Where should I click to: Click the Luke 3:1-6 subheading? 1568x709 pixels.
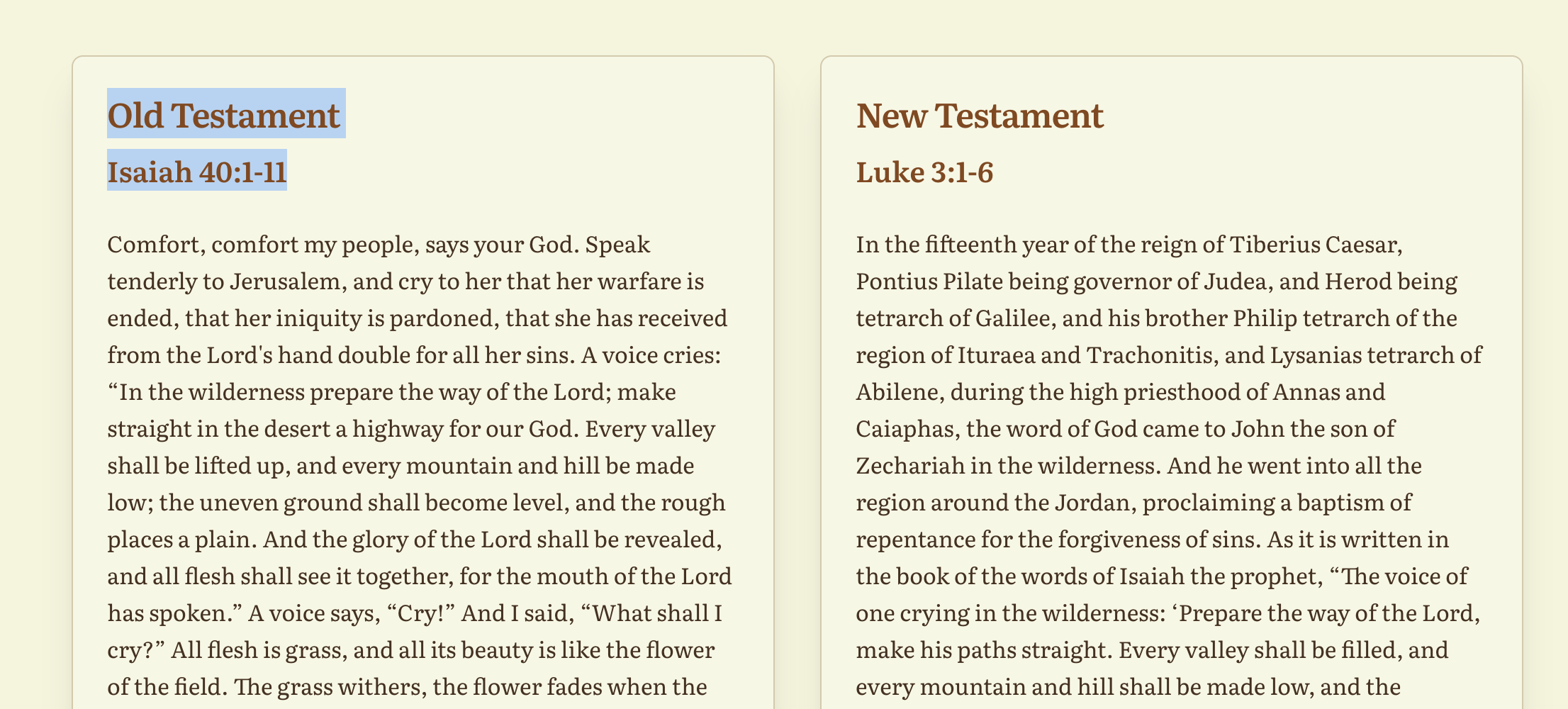pyautogui.click(x=924, y=172)
